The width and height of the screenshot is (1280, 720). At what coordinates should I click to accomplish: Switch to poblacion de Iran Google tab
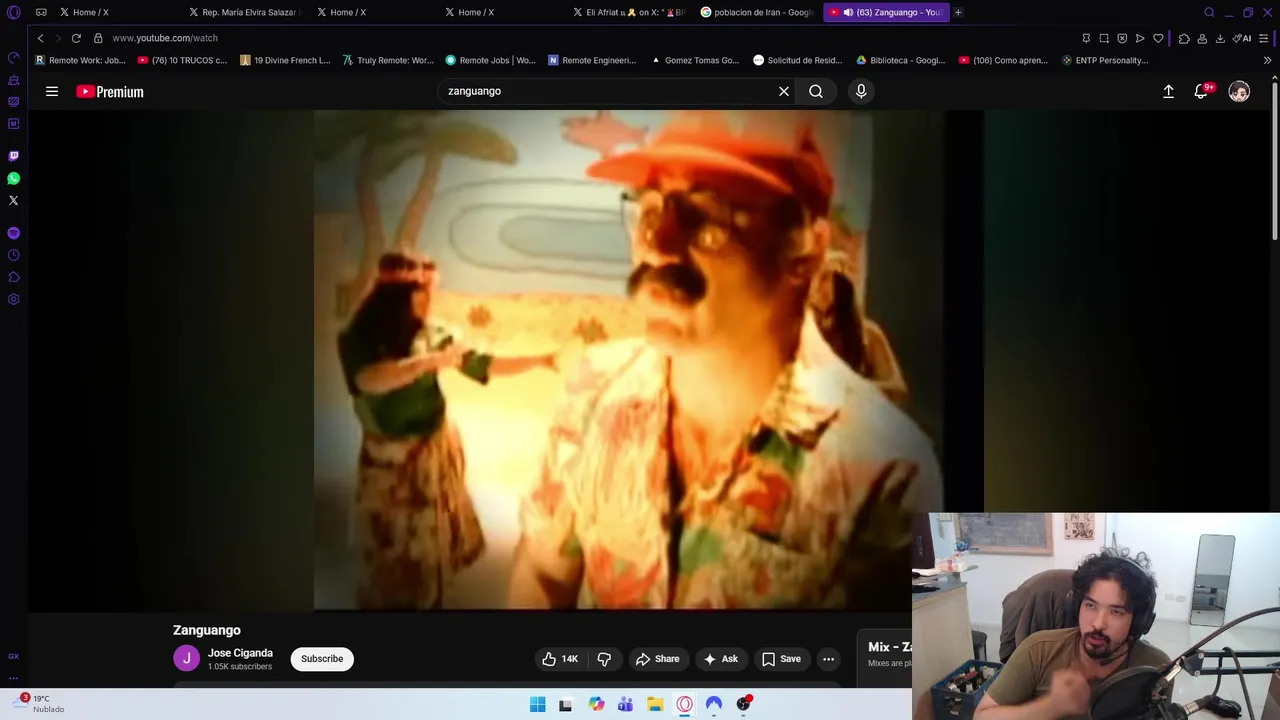[x=758, y=13]
